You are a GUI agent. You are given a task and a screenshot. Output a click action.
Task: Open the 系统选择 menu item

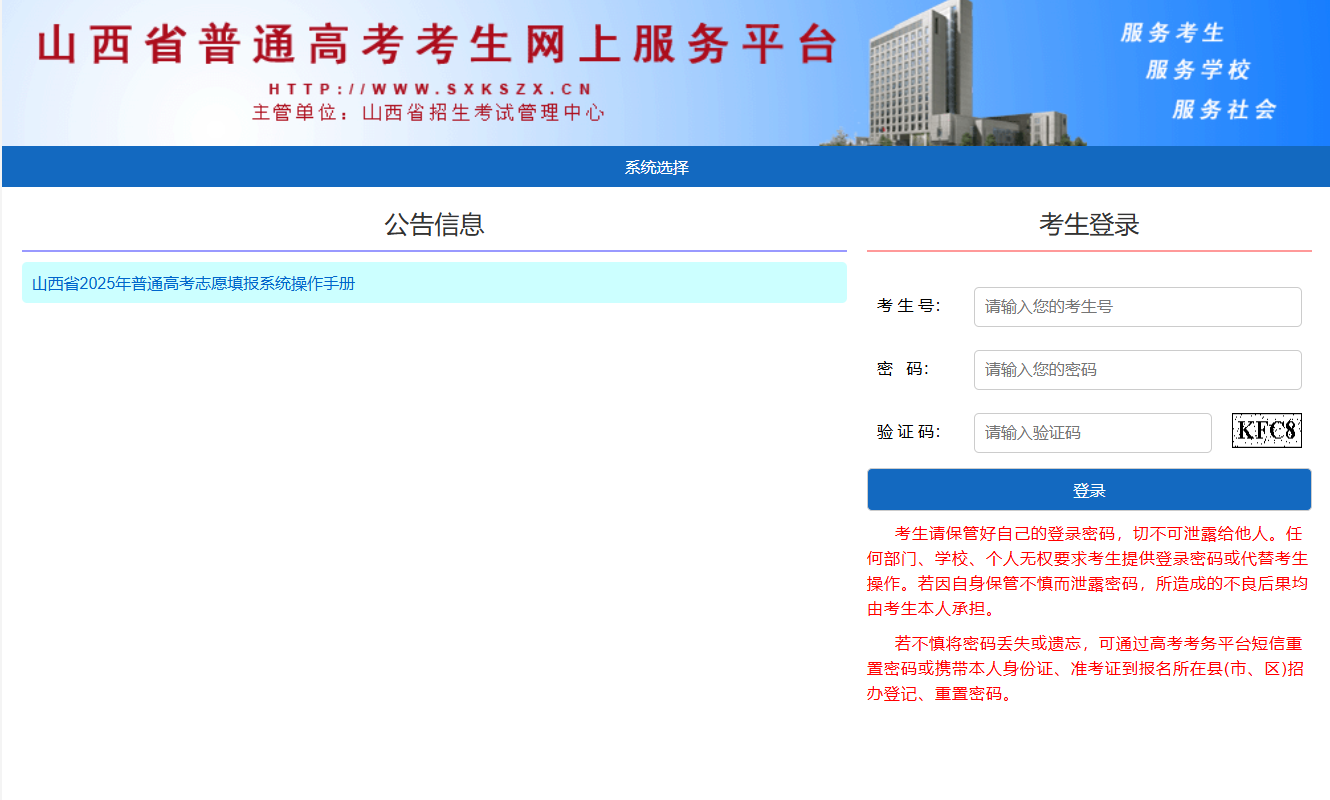pos(657,167)
